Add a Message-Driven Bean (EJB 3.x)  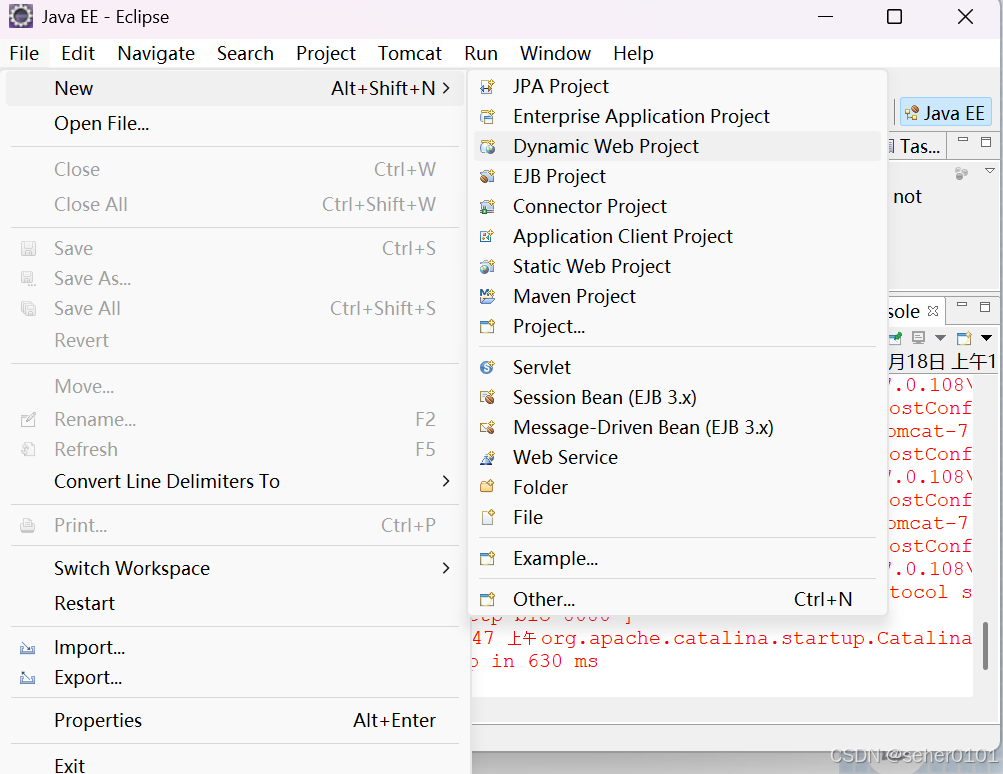pos(677,427)
